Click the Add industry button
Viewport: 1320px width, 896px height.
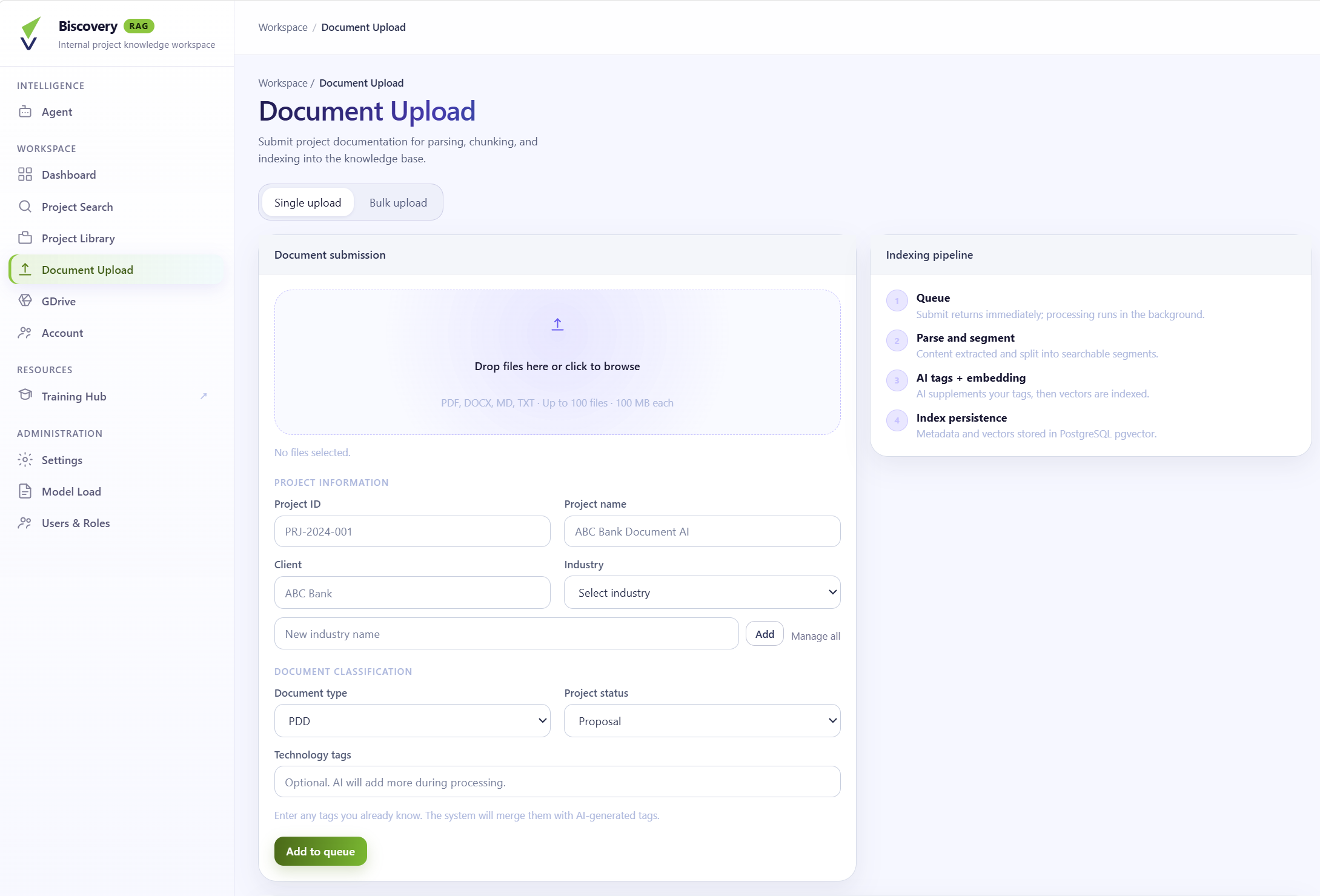pyautogui.click(x=764, y=634)
